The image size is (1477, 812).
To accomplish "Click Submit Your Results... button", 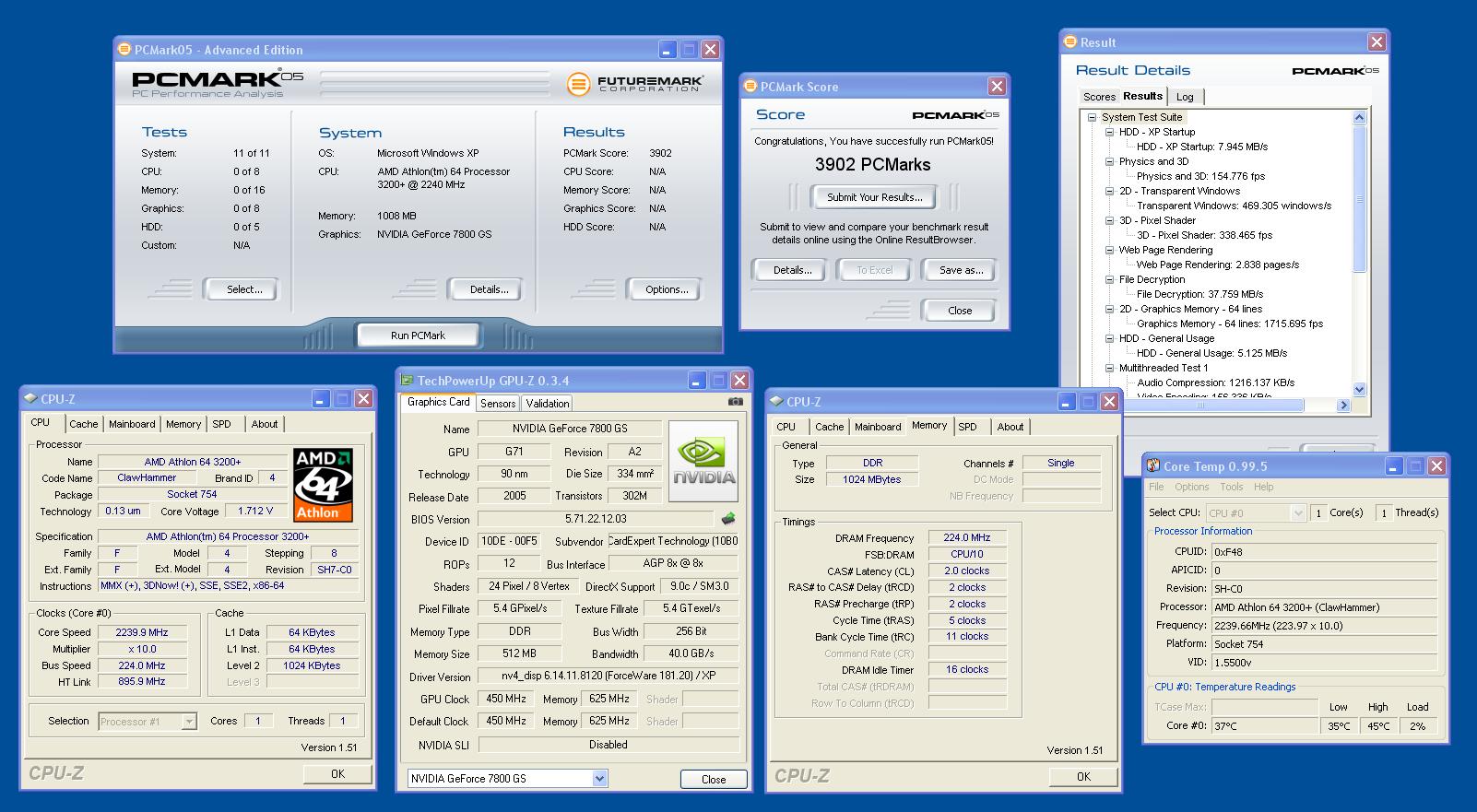I will tap(874, 197).
